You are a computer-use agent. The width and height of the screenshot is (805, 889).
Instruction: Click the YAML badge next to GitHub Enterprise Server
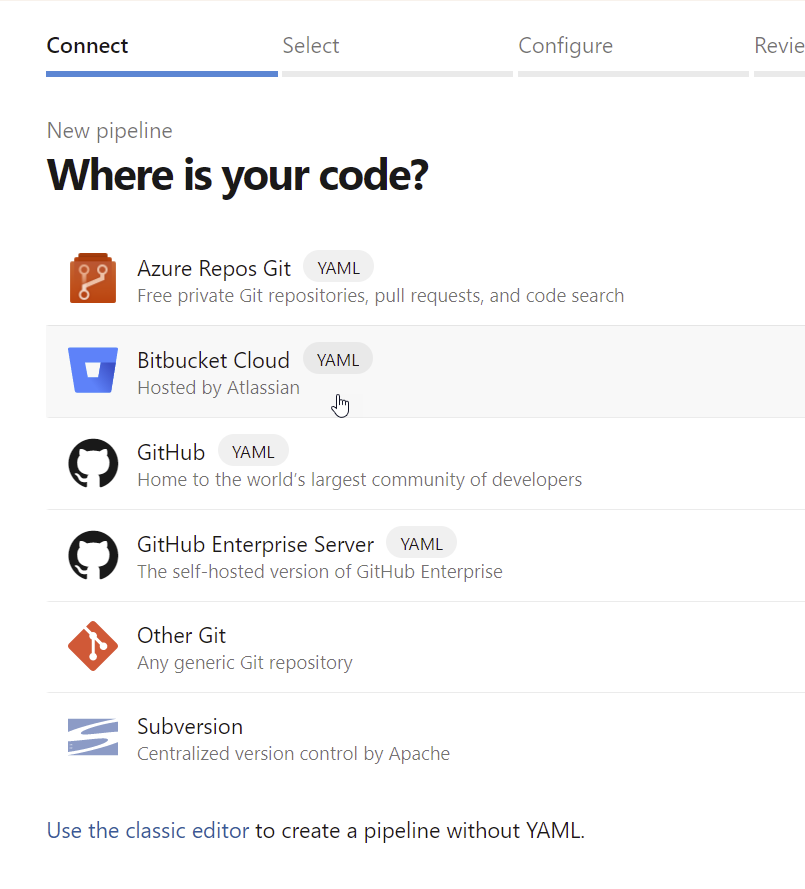coord(421,544)
